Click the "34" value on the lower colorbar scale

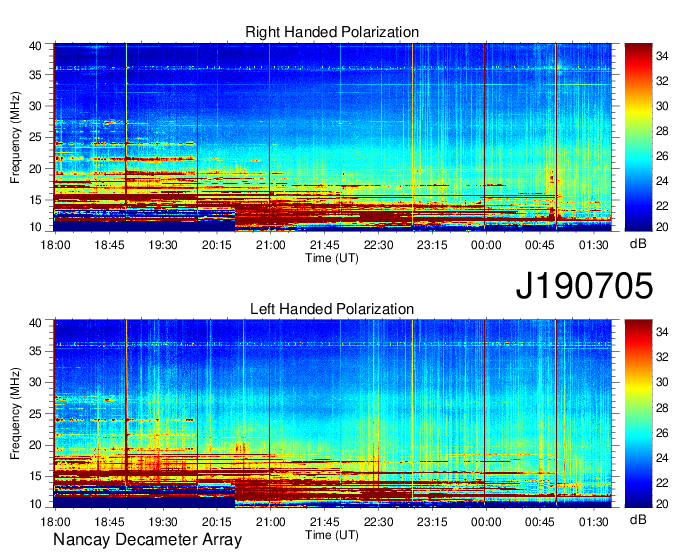point(662,332)
